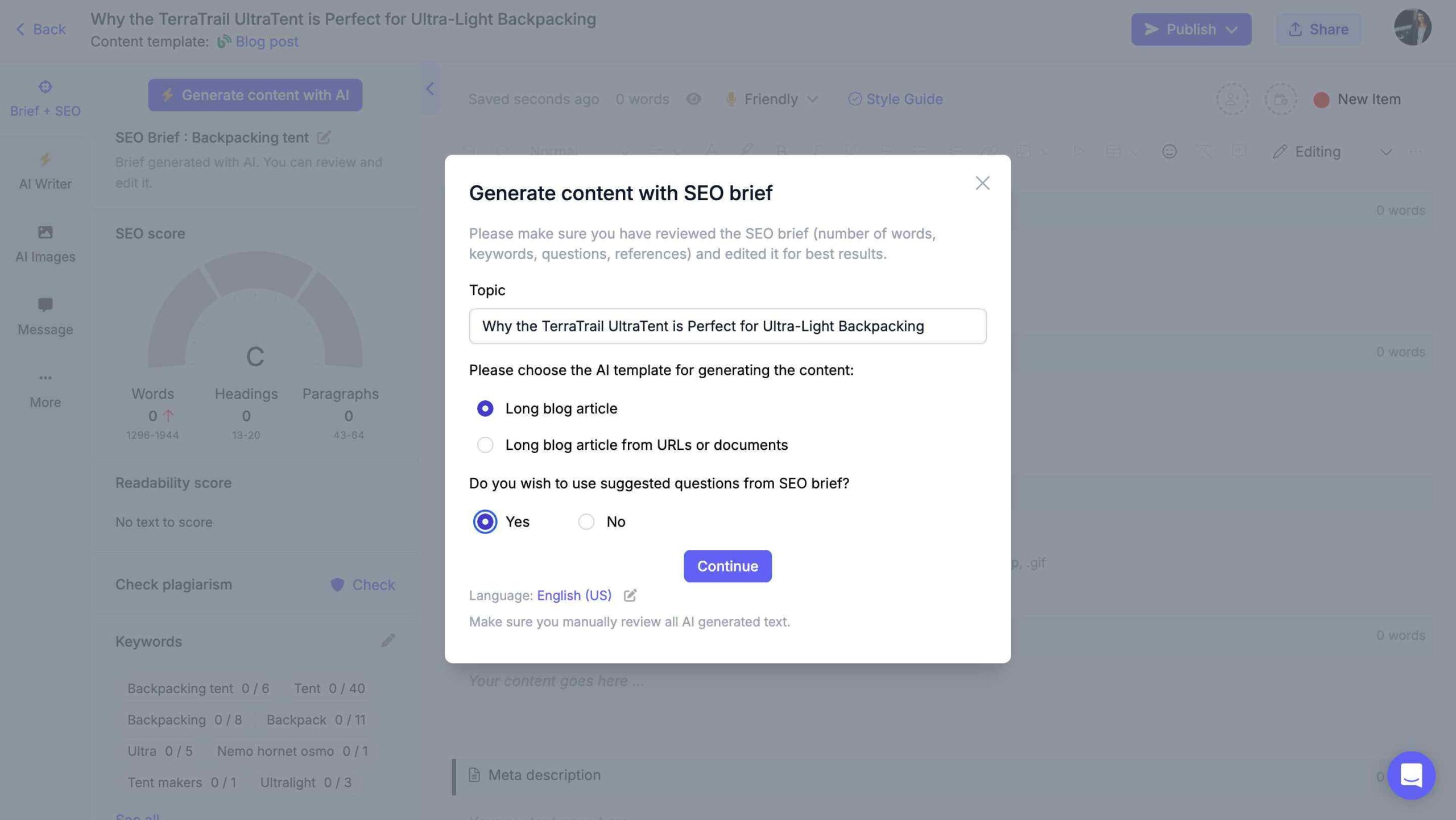Click the Backpack 0 / 11 keyword

click(x=316, y=720)
